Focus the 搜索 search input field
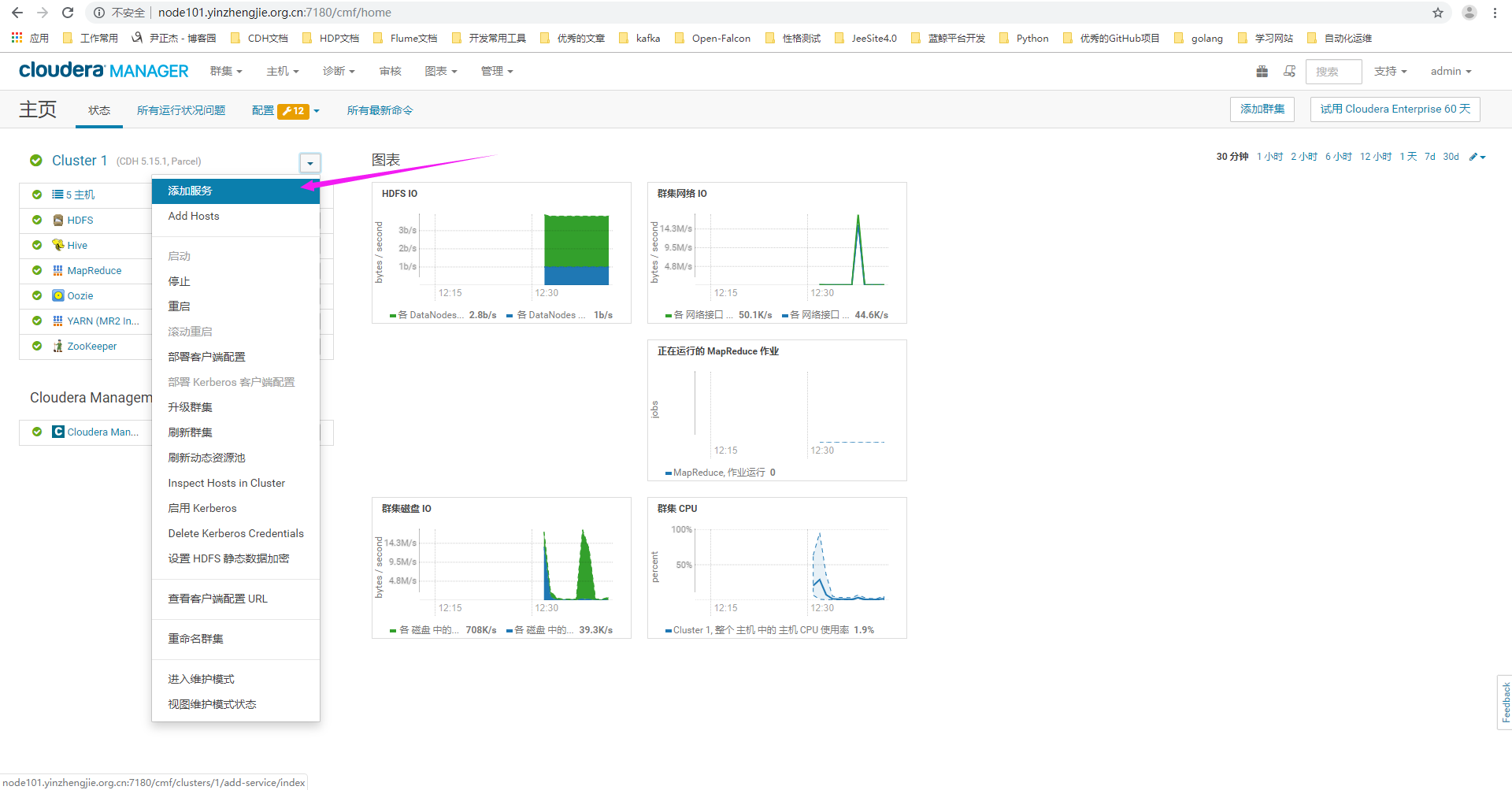Image resolution: width=1512 pixels, height=790 pixels. tap(1333, 72)
